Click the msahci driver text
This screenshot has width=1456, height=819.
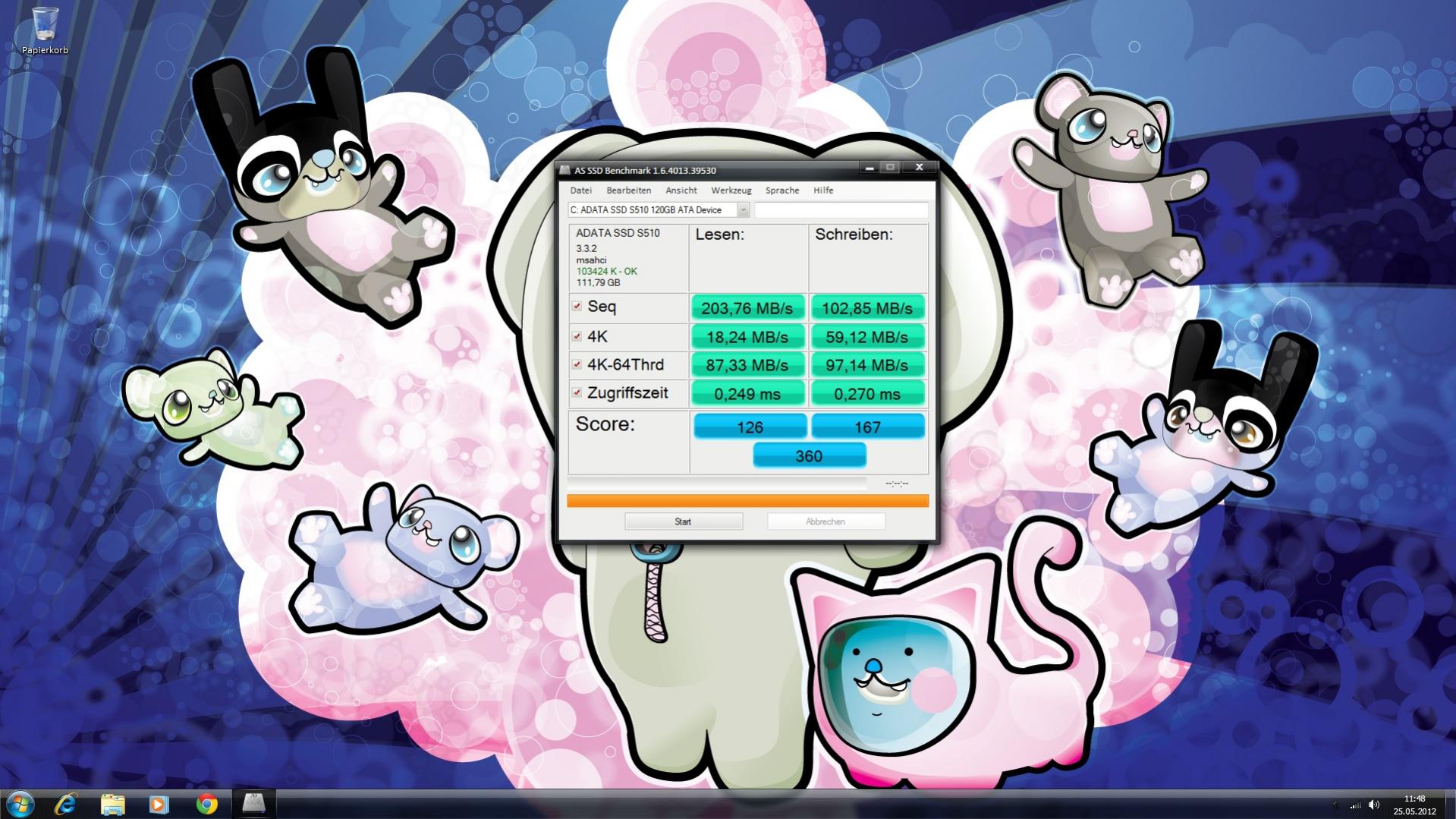pyautogui.click(x=591, y=260)
